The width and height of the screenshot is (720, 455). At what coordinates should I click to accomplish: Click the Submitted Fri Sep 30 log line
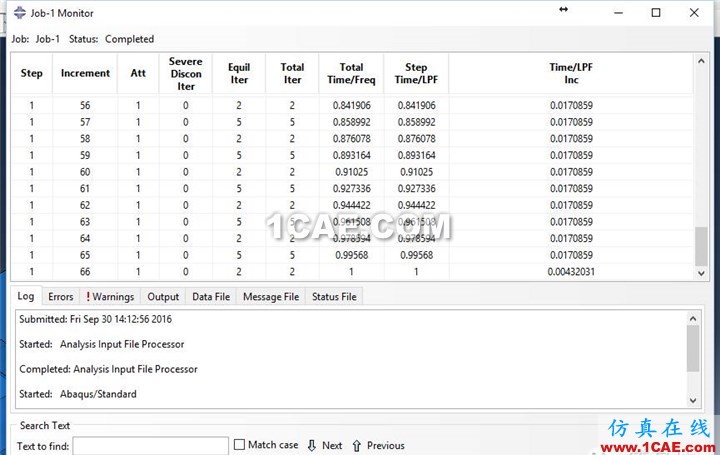(96, 319)
